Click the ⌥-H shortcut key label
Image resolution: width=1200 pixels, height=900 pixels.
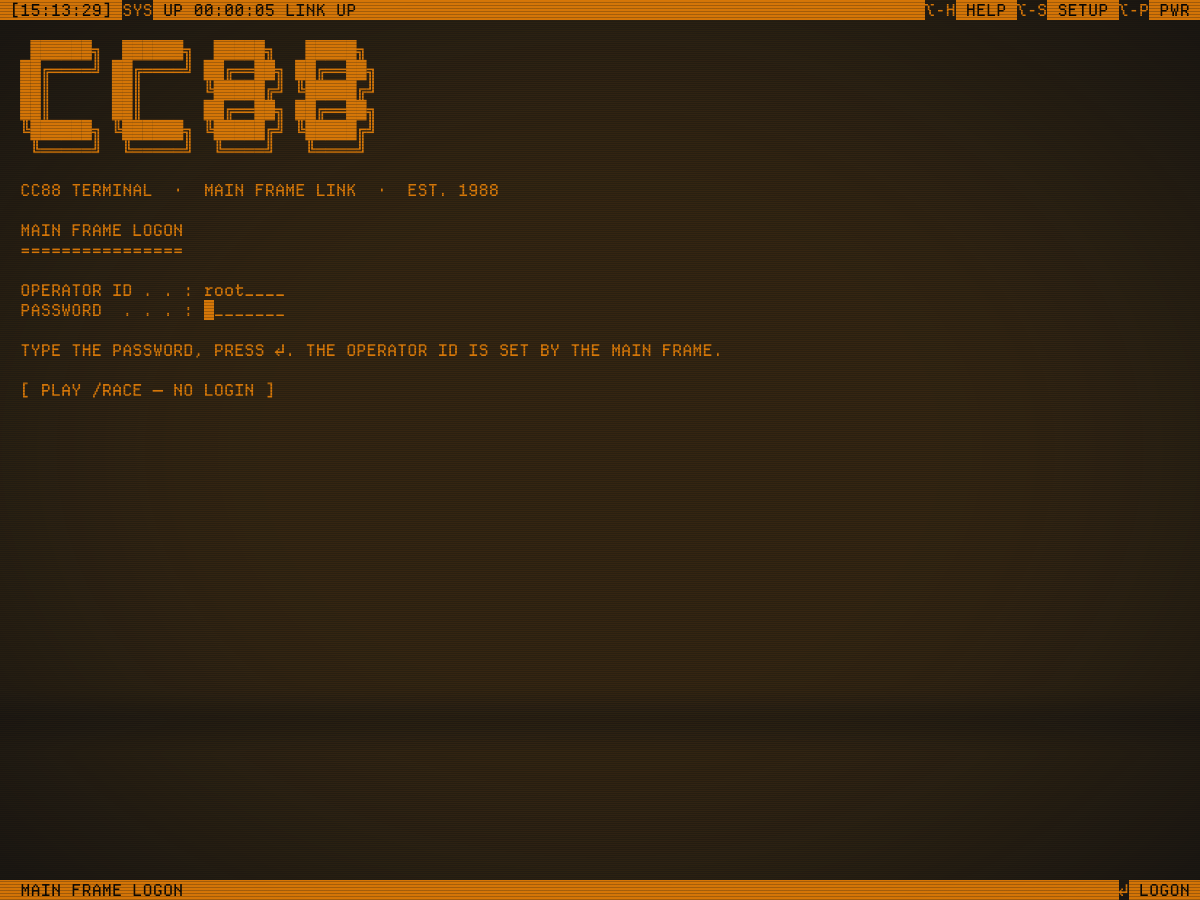940,10
